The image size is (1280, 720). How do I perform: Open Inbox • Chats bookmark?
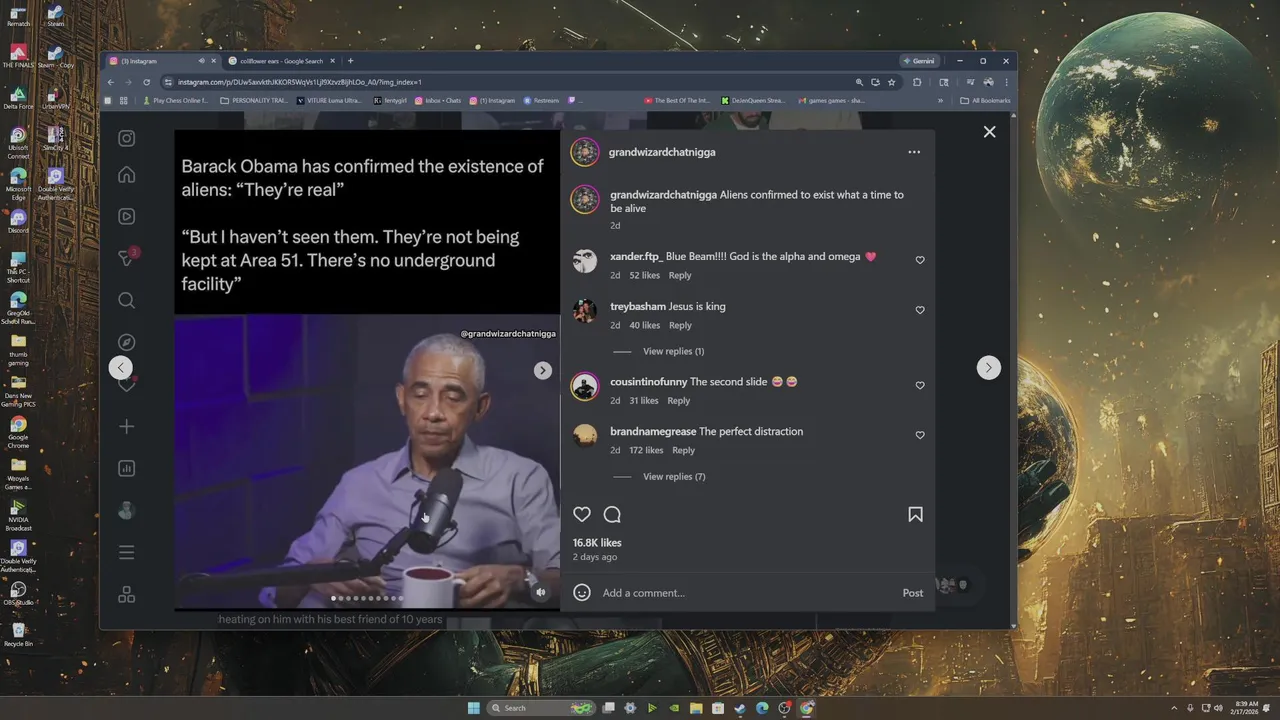click(438, 100)
